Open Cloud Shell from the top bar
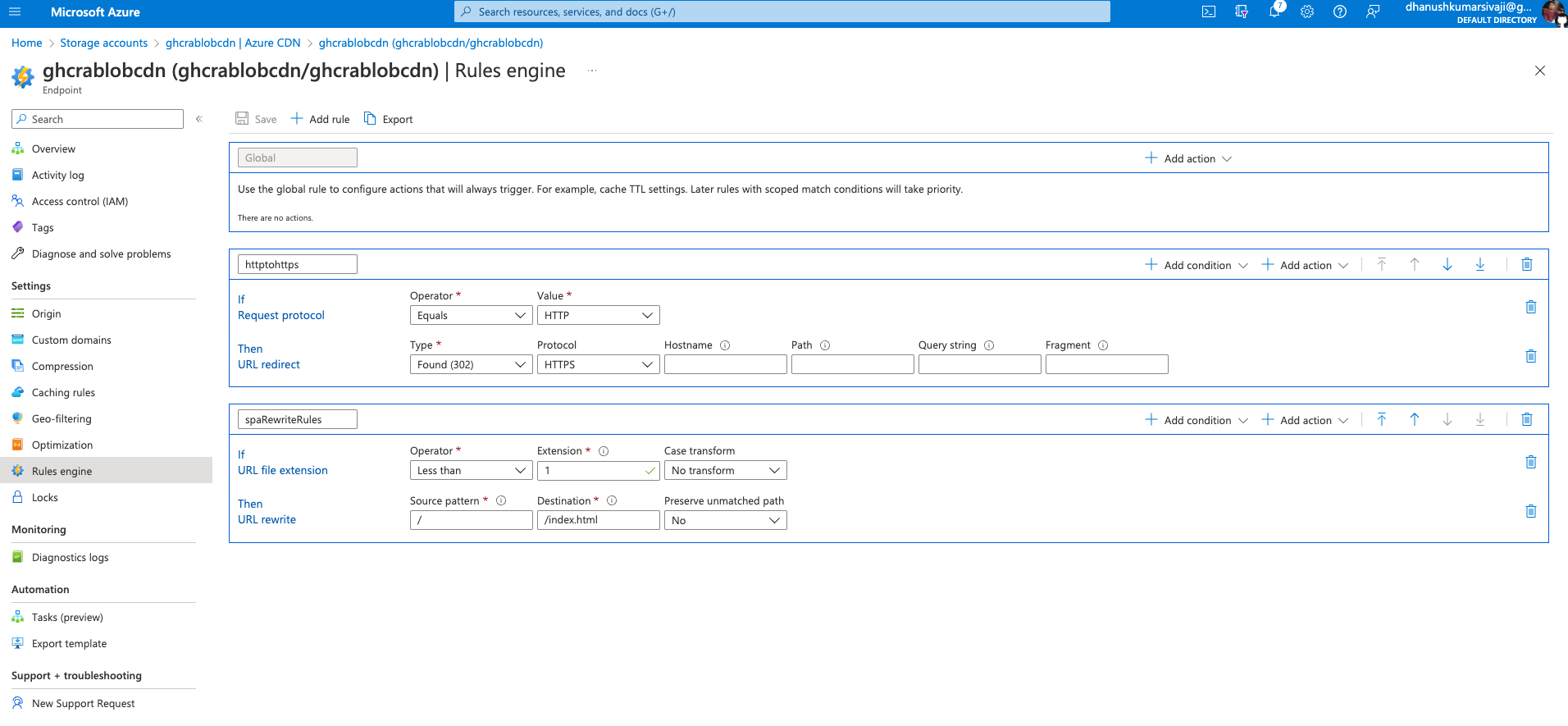Screen dimensions: 1568x726 click(x=1209, y=11)
